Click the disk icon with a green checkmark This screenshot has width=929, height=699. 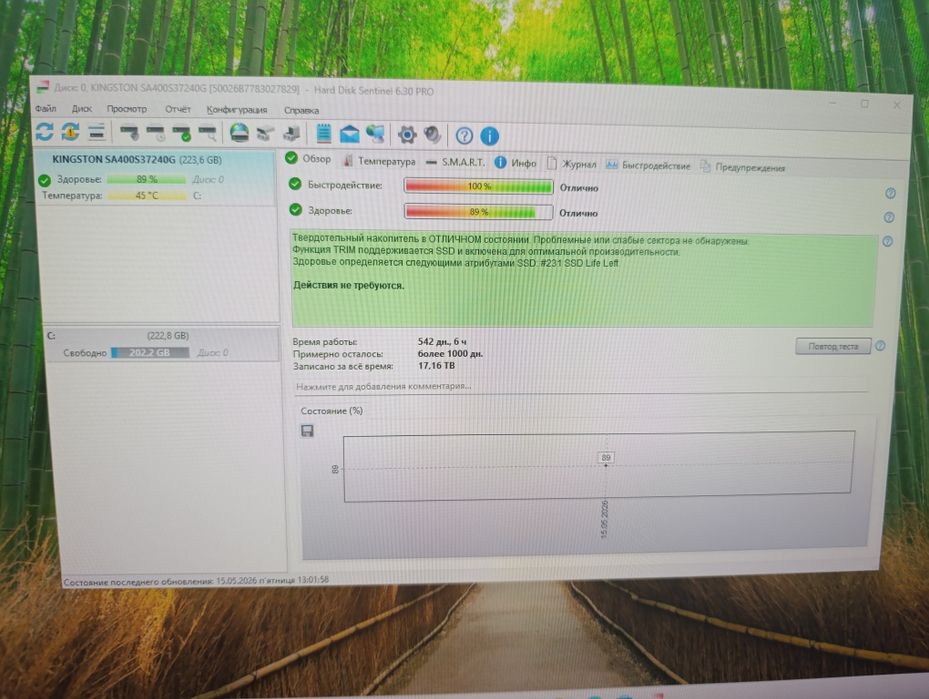181,133
